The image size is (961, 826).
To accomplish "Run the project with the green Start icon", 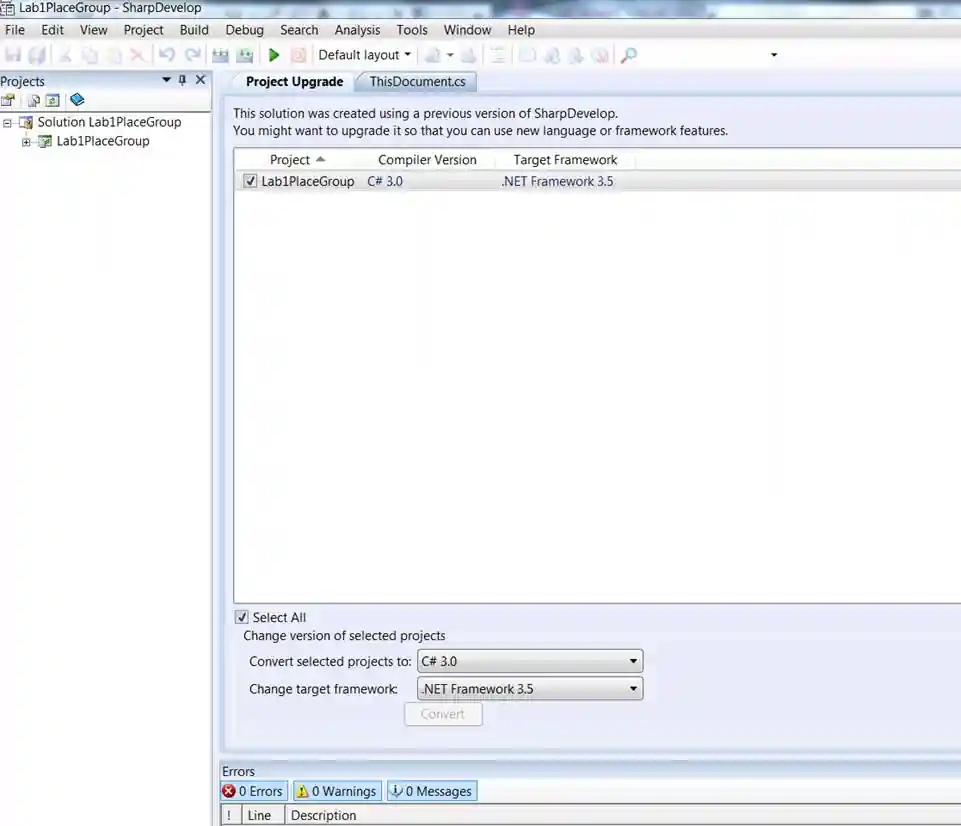I will tap(273, 55).
